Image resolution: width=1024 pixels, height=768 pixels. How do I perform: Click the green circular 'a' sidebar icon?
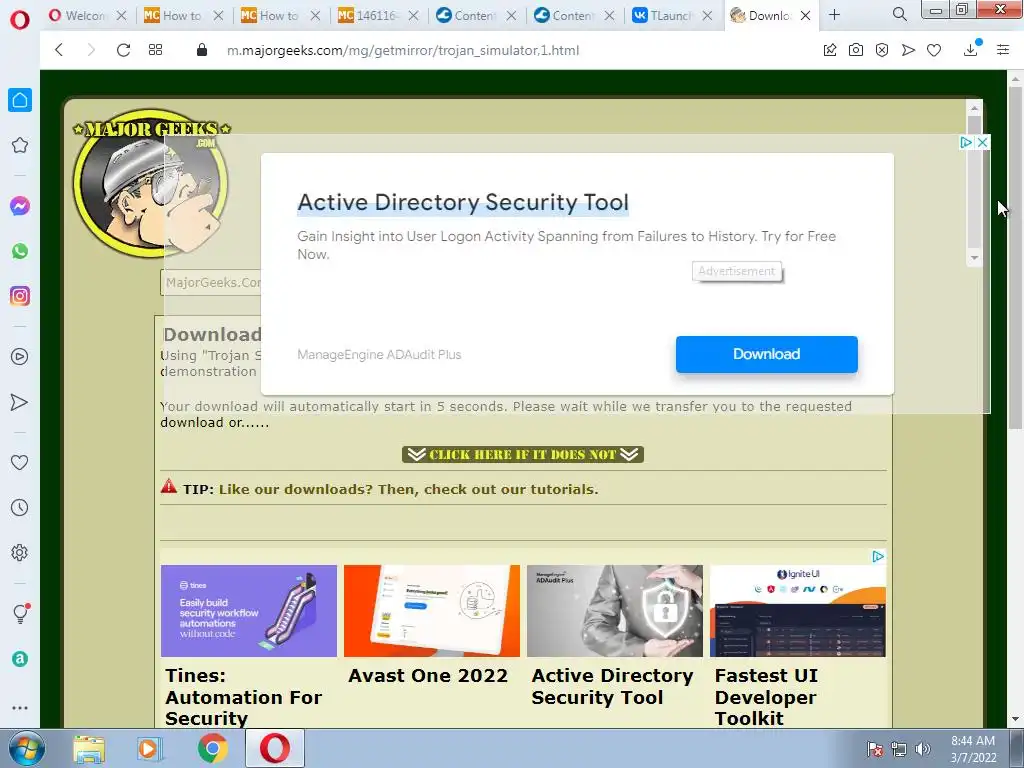(x=20, y=659)
